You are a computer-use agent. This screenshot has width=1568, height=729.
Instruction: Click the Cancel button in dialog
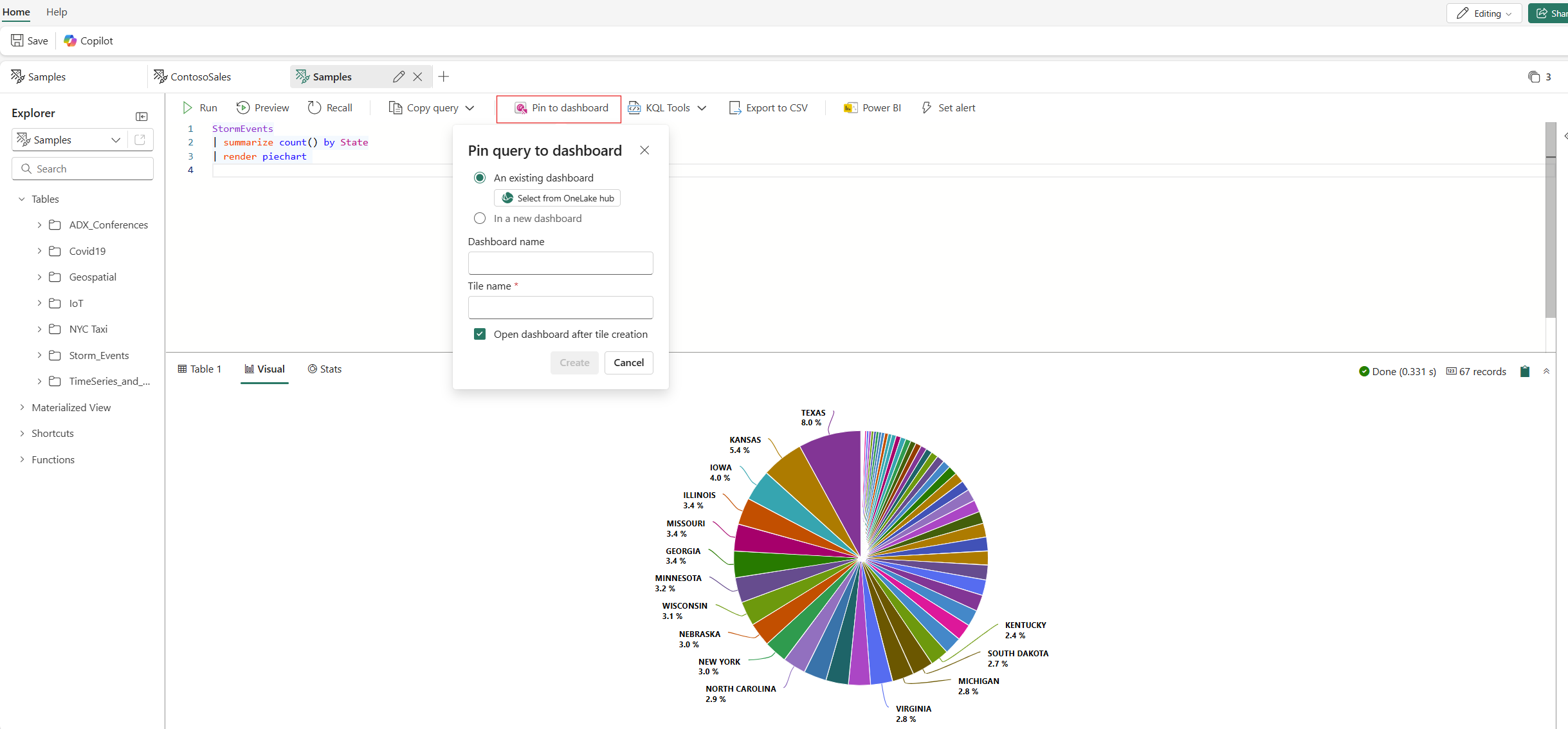(x=628, y=362)
